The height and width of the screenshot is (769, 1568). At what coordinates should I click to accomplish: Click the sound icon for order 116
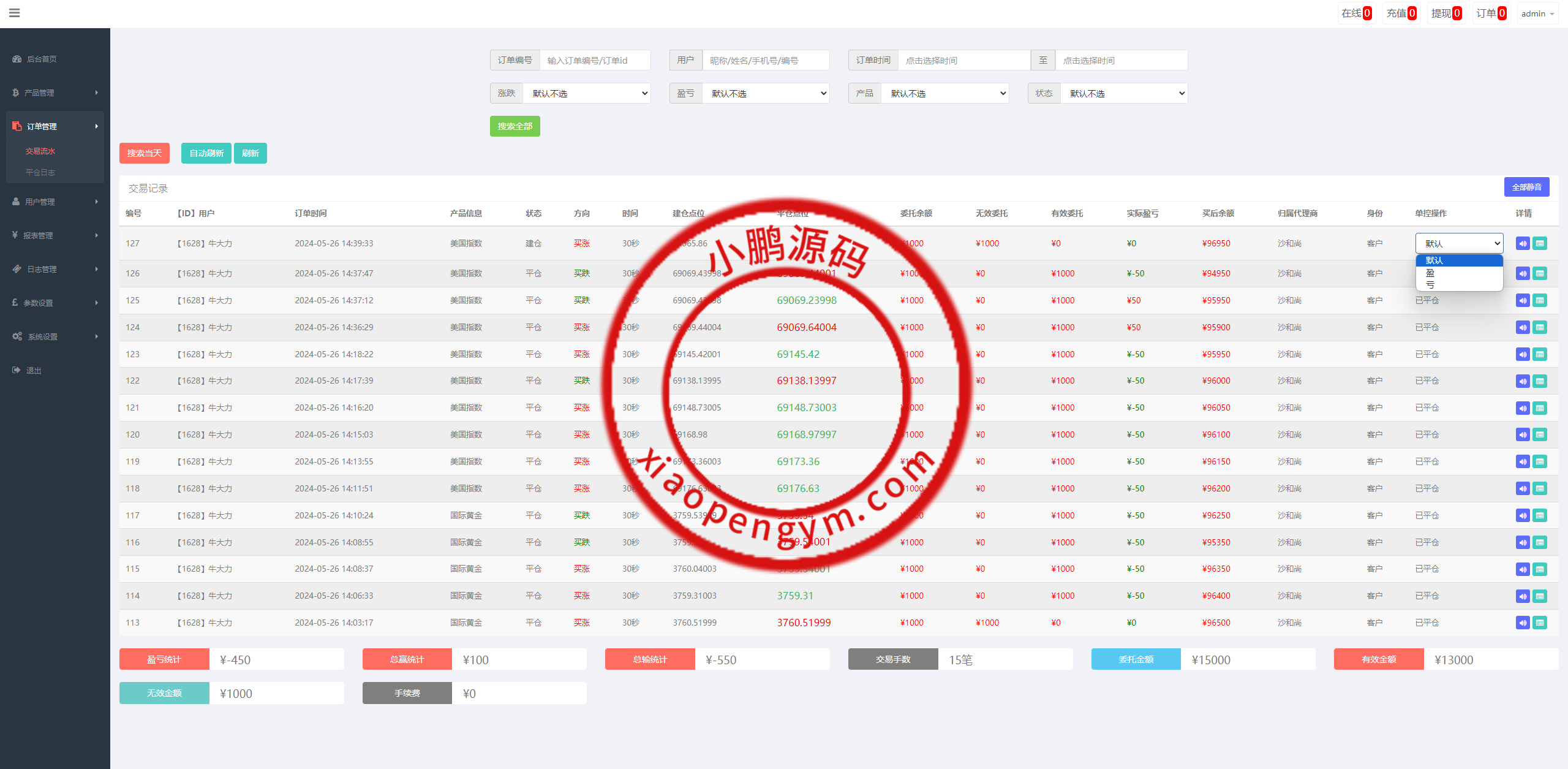[x=1523, y=543]
